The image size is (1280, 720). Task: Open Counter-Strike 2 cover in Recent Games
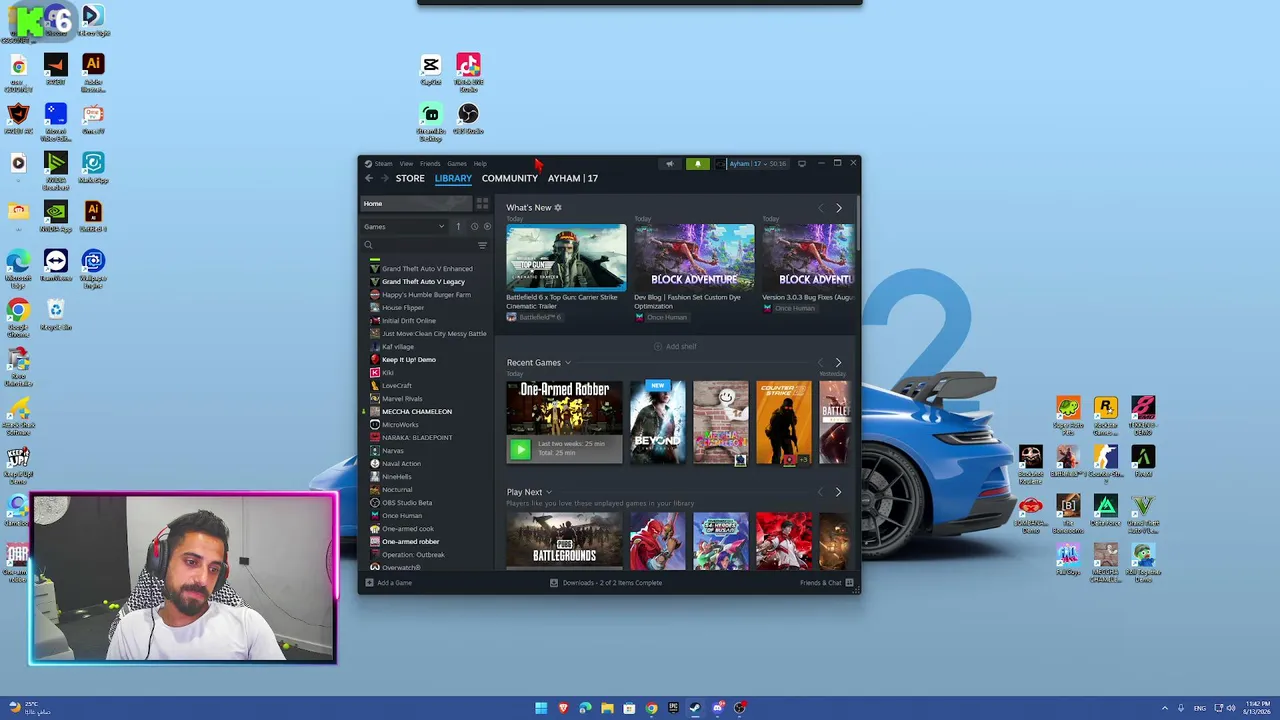click(x=784, y=422)
